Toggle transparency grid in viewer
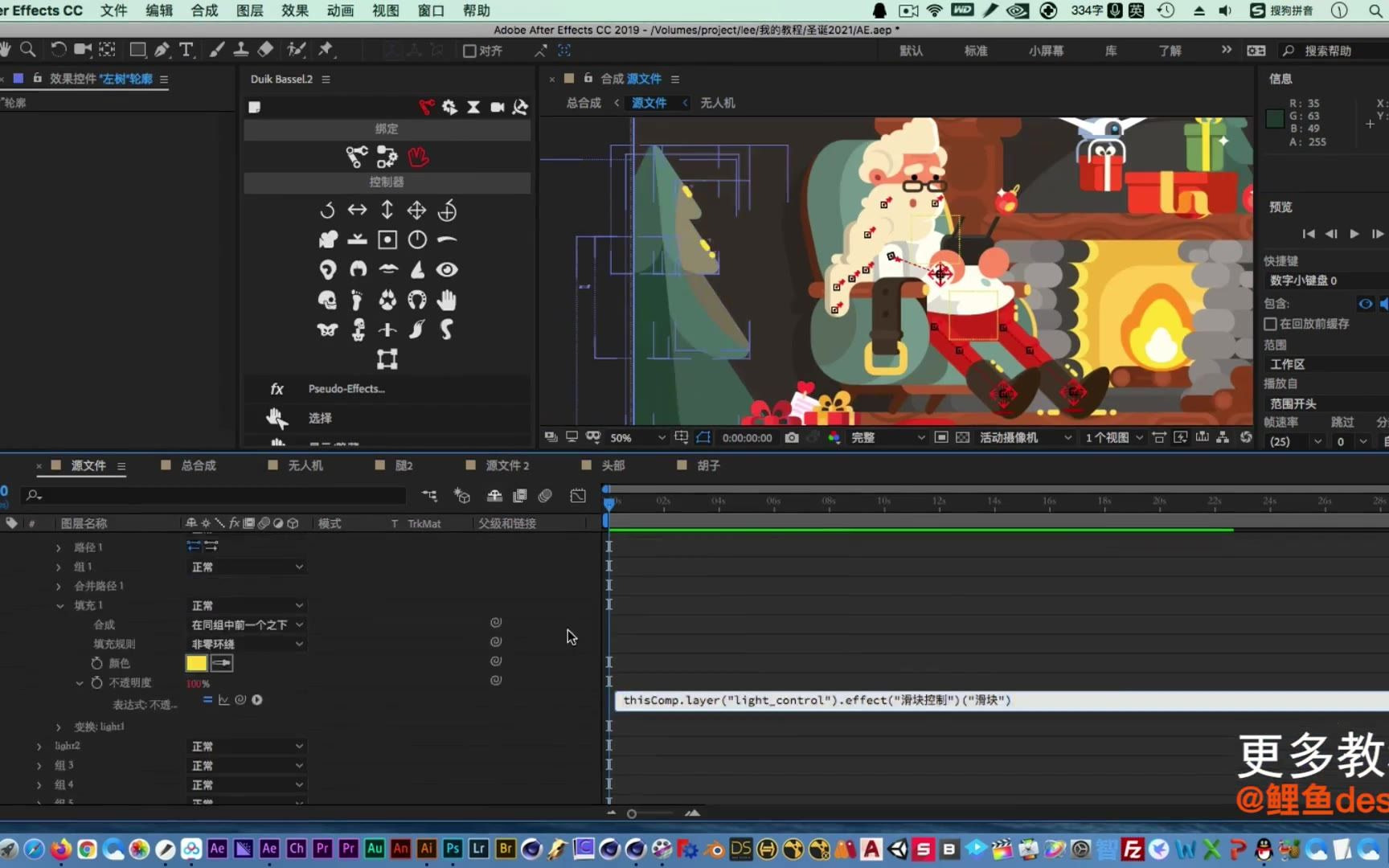1389x868 pixels. [x=962, y=437]
